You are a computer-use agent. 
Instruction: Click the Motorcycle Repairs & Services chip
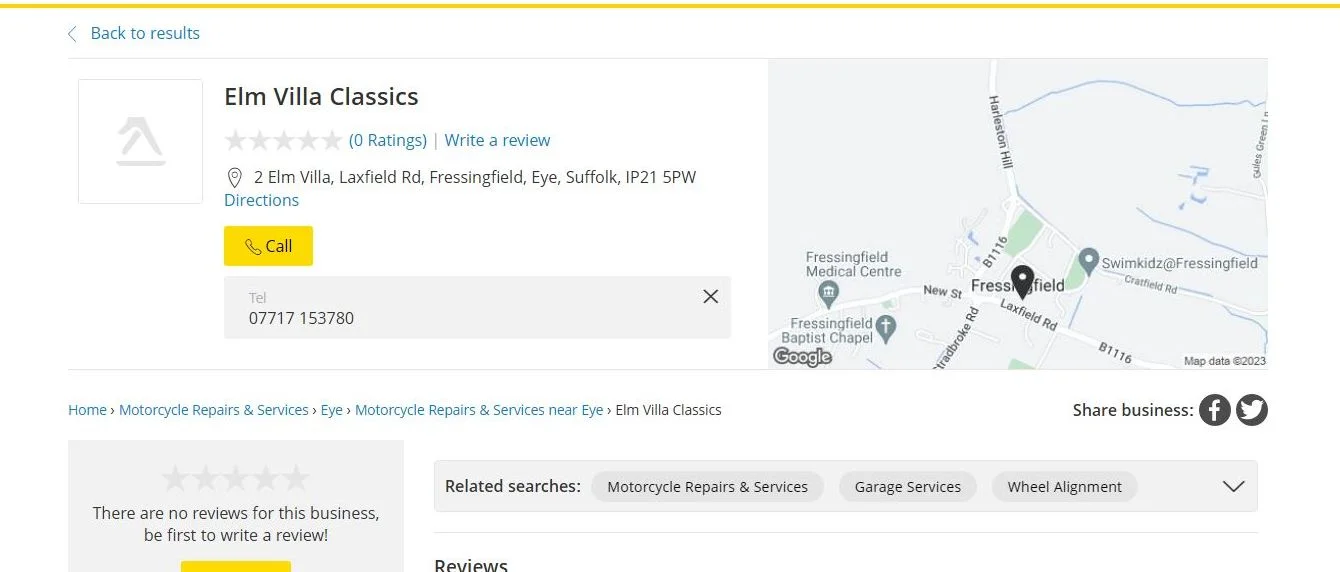click(707, 487)
